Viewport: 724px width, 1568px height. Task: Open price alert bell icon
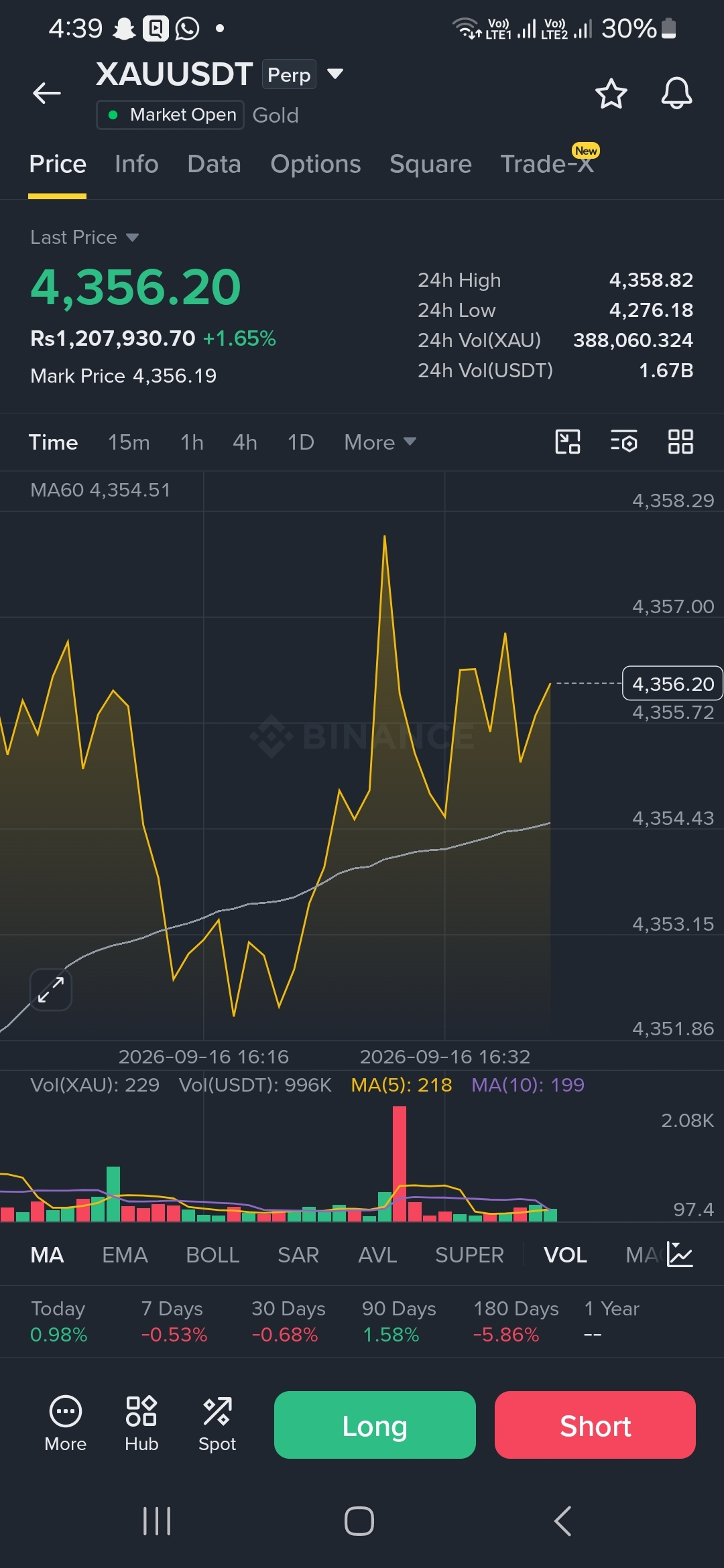676,93
